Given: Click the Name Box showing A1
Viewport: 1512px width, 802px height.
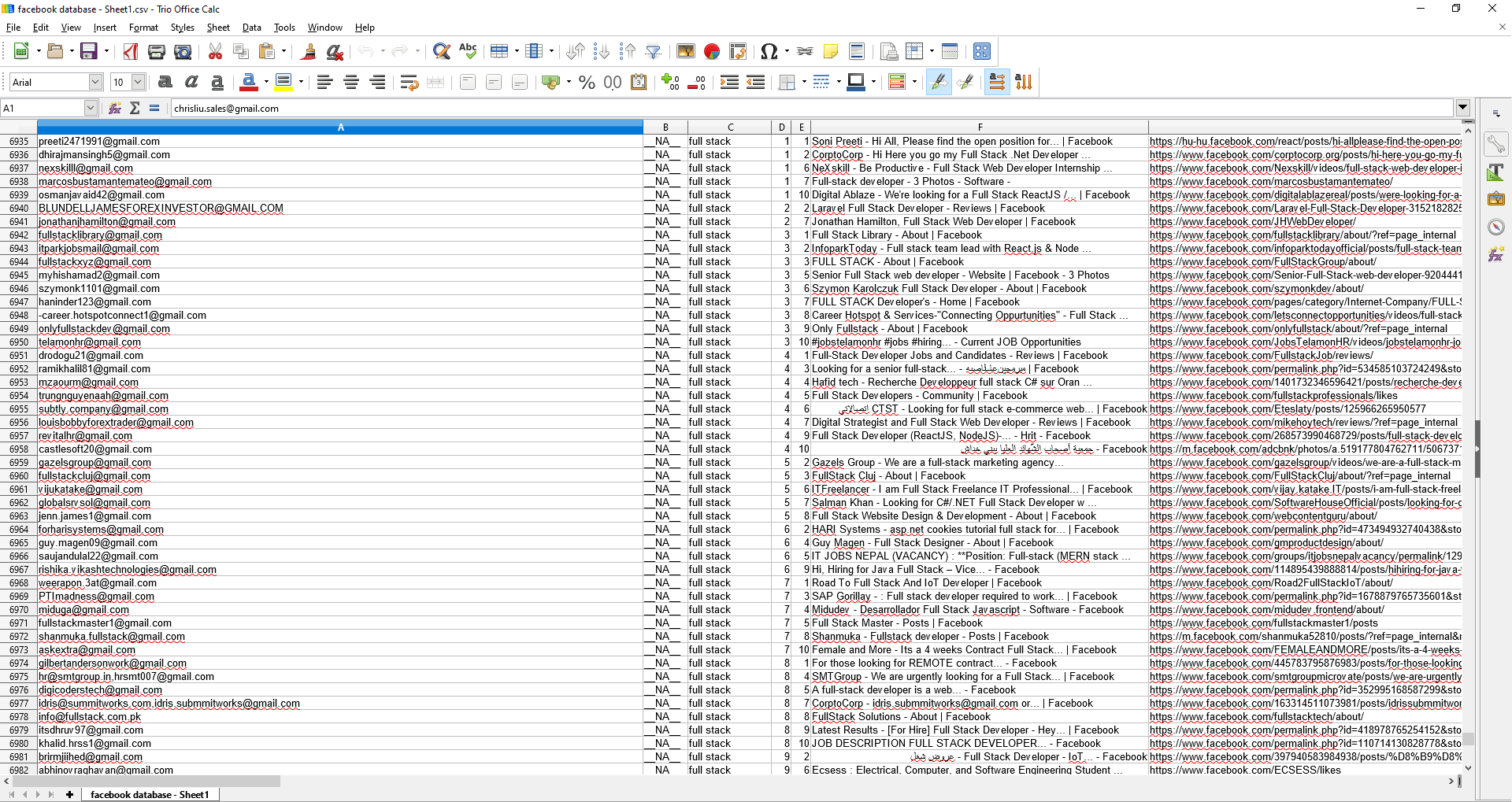Looking at the screenshot, I should (x=43, y=109).
